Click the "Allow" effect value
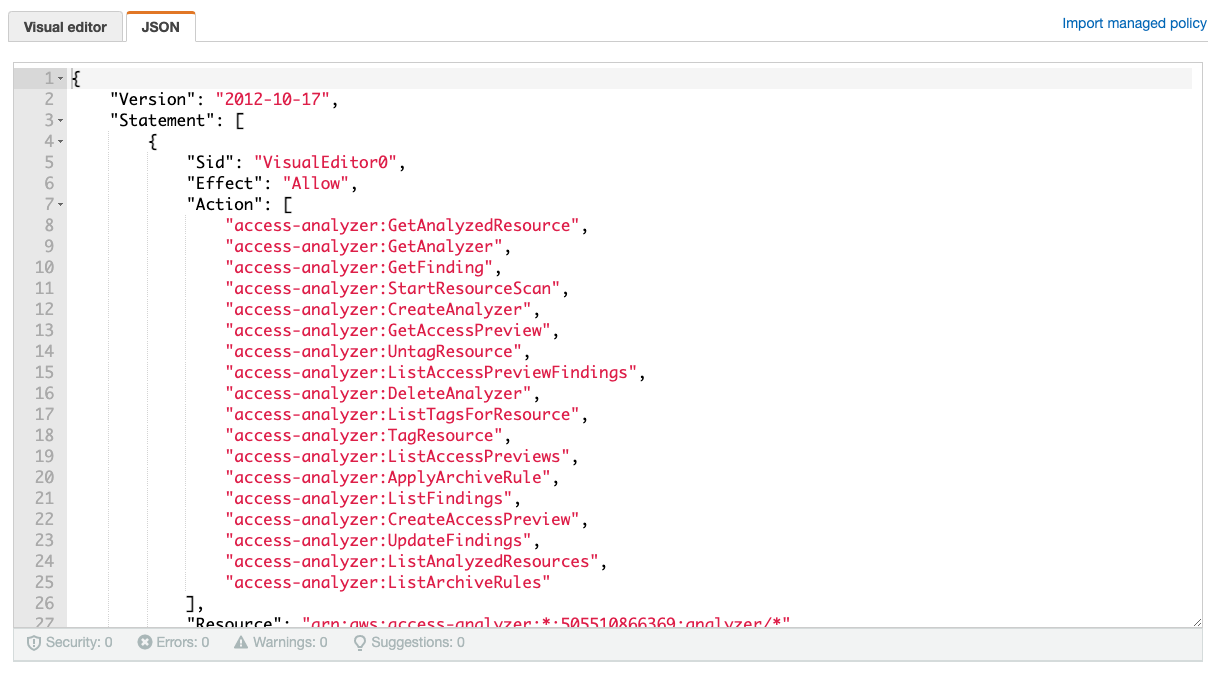The height and width of the screenshot is (673, 1211). click(316, 183)
